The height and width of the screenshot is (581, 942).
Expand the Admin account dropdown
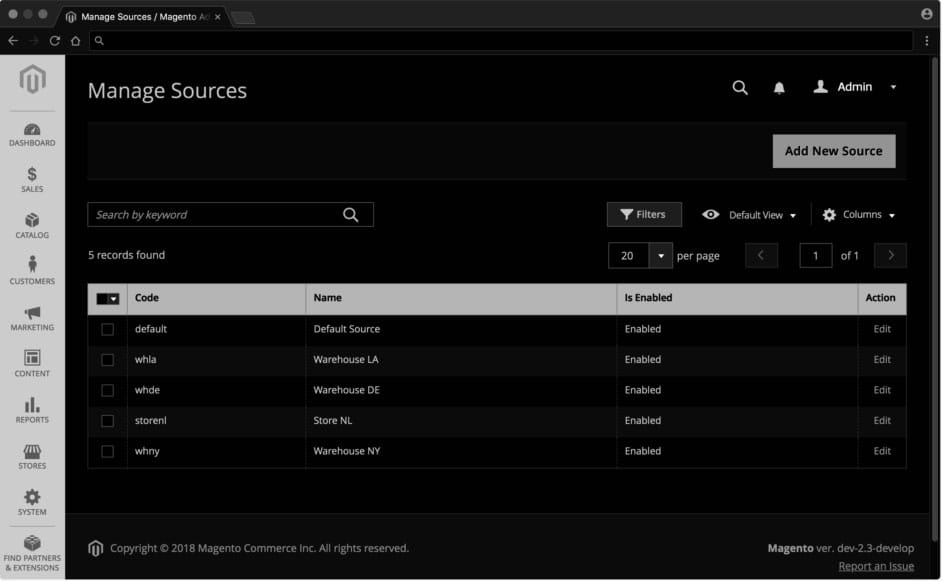[855, 88]
